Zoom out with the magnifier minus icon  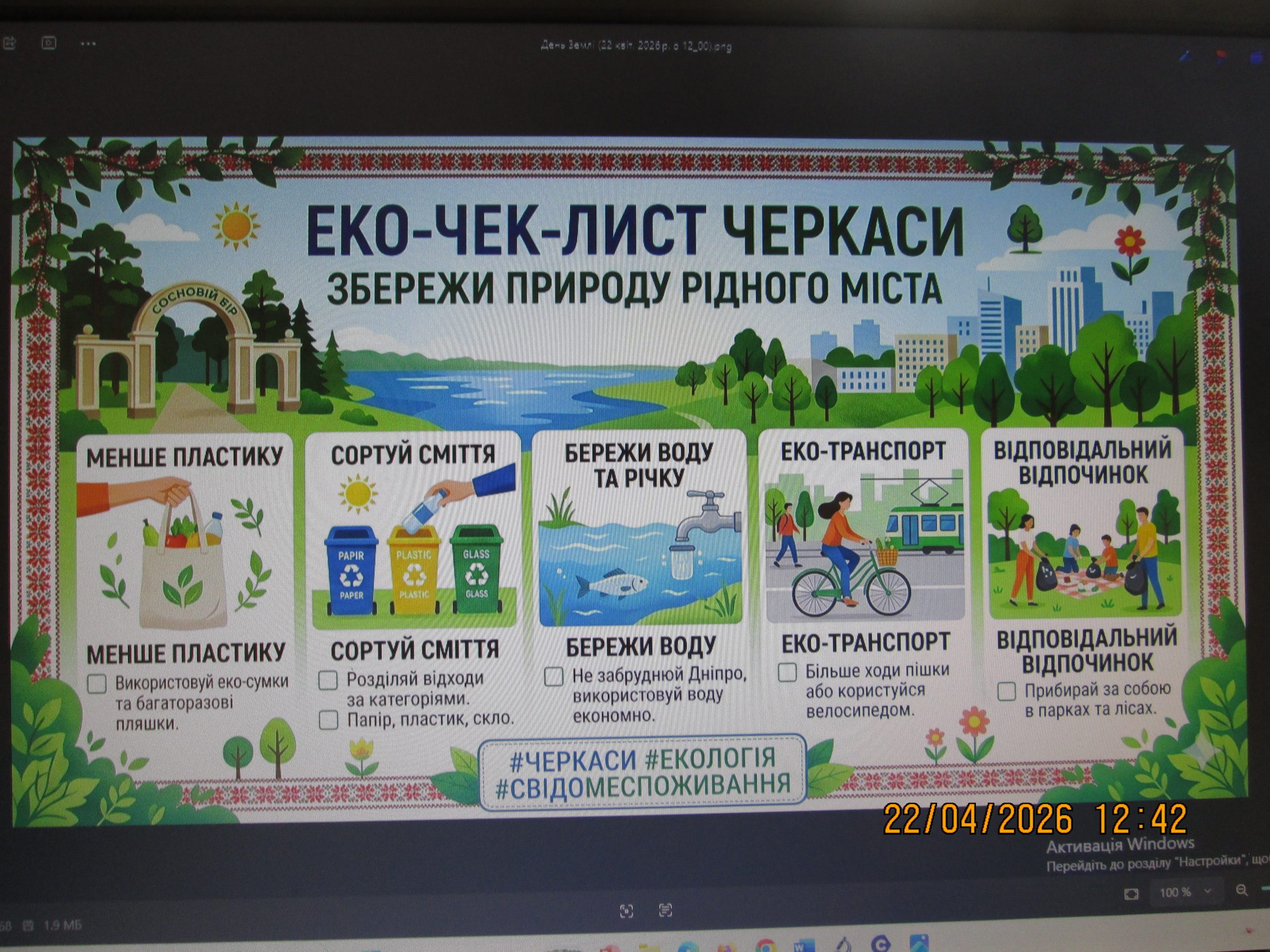pyautogui.click(x=1241, y=891)
